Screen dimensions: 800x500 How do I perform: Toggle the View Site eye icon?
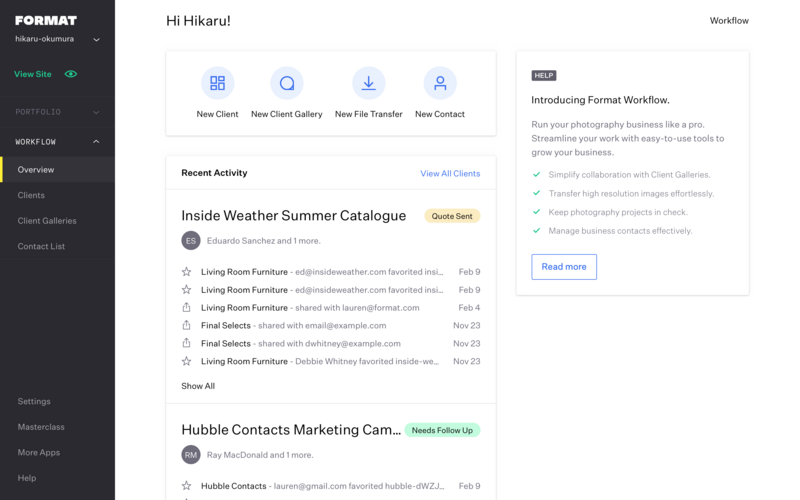(71, 74)
